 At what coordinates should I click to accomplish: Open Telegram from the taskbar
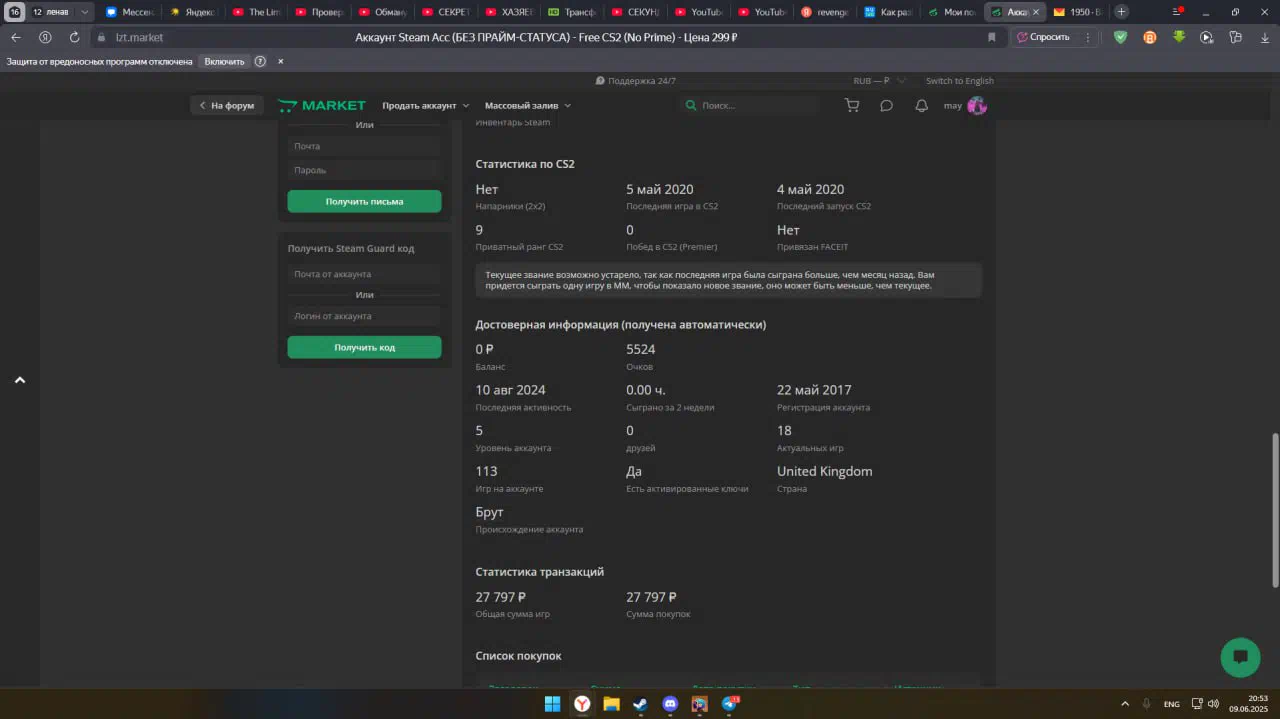point(730,704)
